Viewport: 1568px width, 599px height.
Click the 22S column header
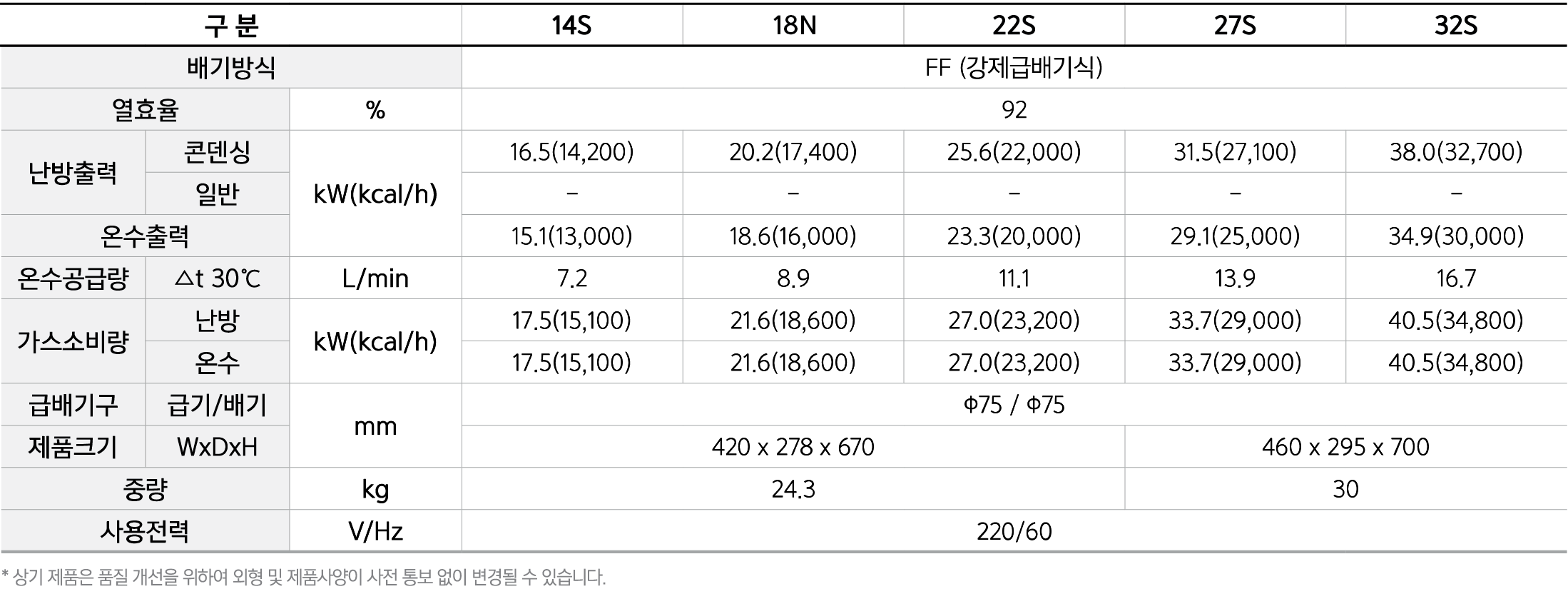(1014, 26)
